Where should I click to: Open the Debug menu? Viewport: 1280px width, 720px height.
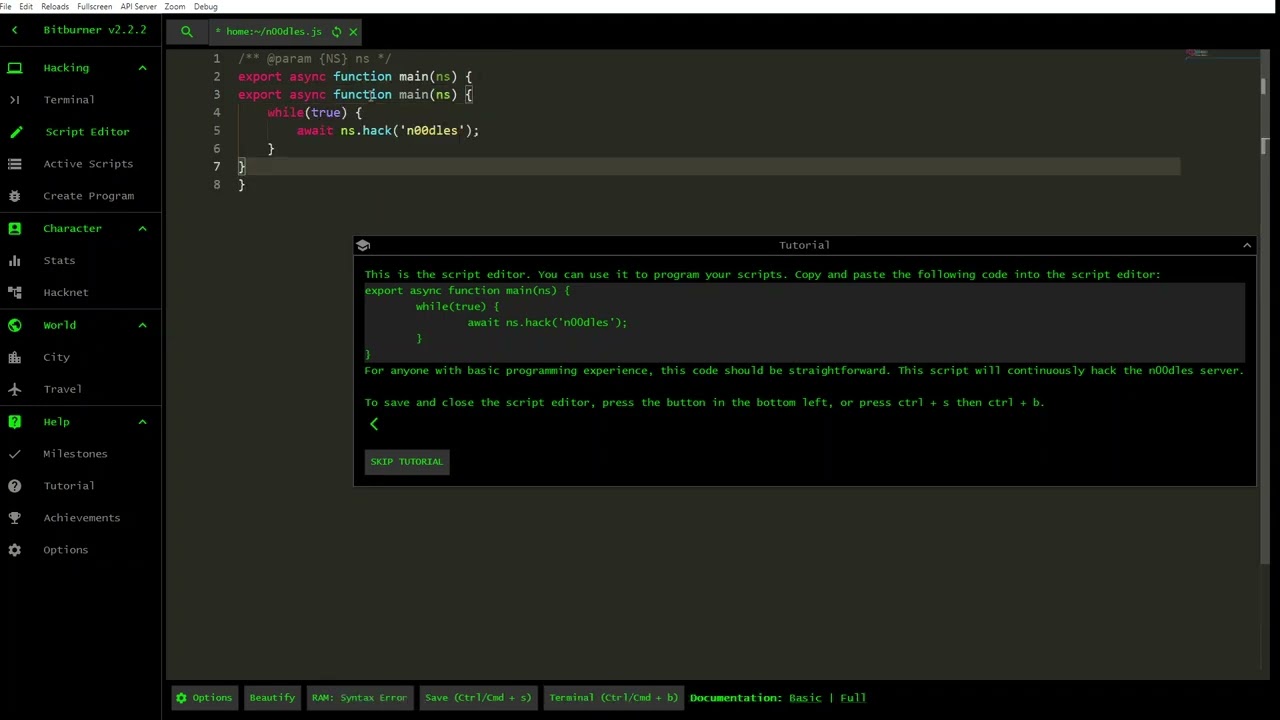coord(205,6)
